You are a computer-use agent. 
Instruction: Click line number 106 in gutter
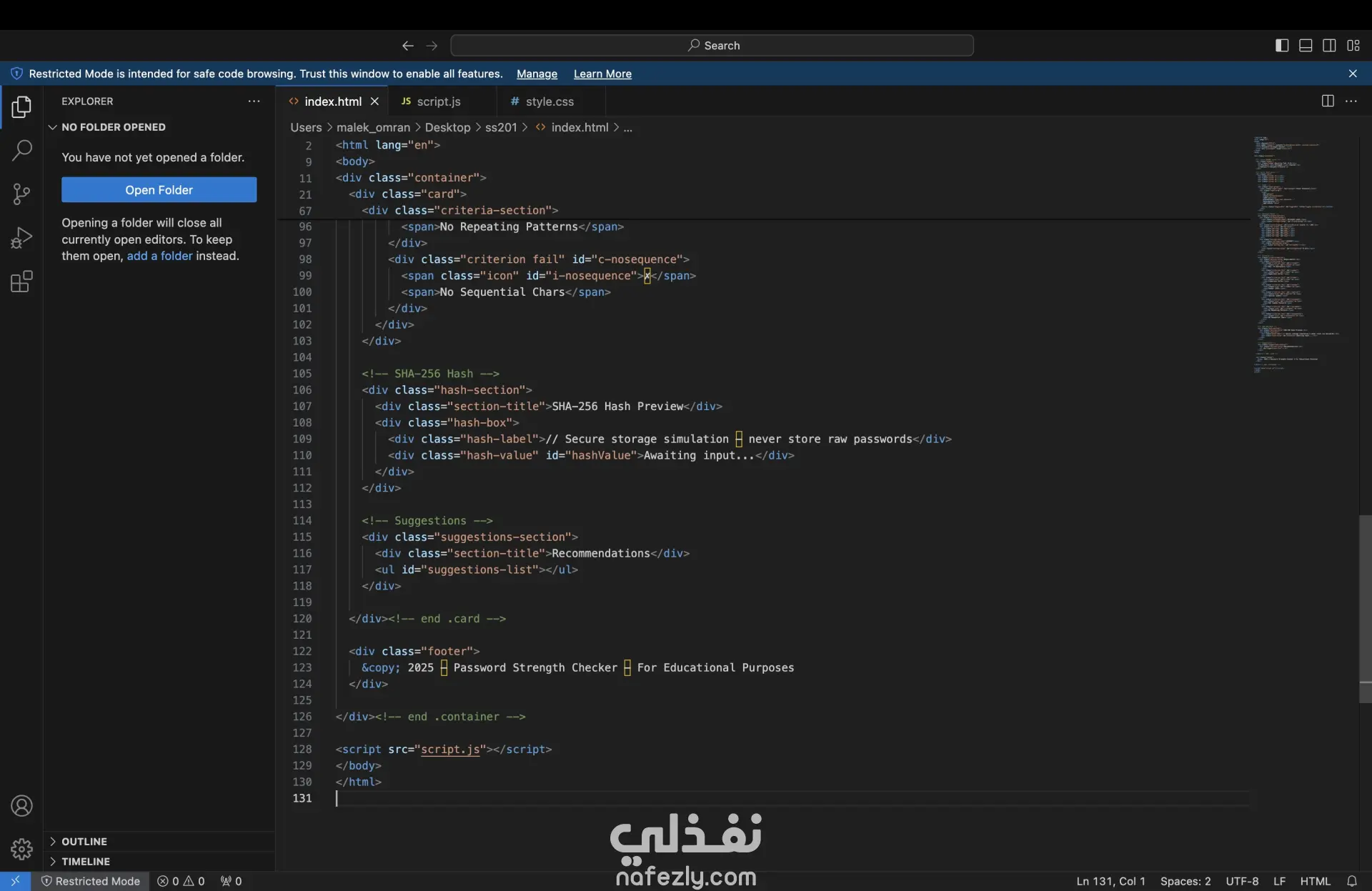[x=302, y=390]
